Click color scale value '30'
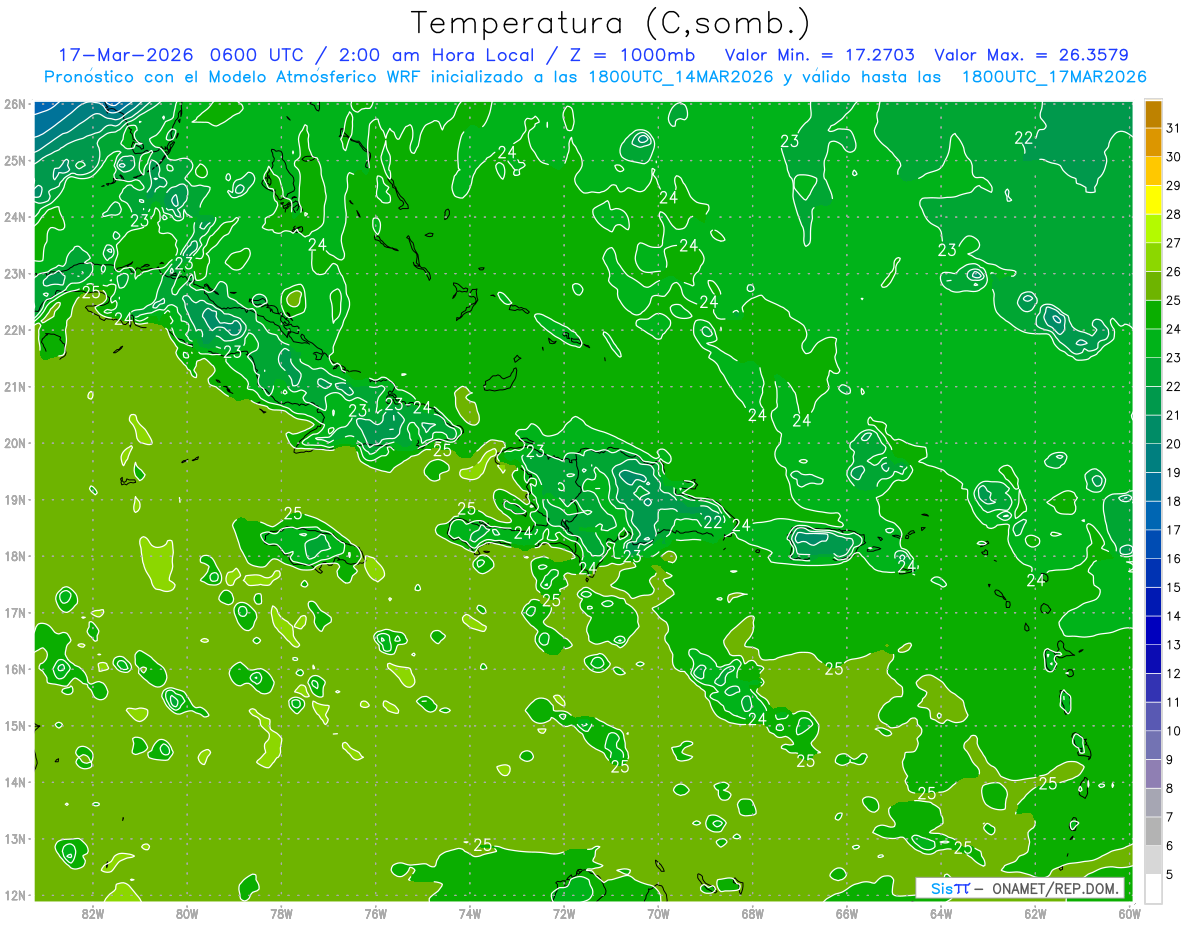1200x927 pixels. coord(1173,157)
